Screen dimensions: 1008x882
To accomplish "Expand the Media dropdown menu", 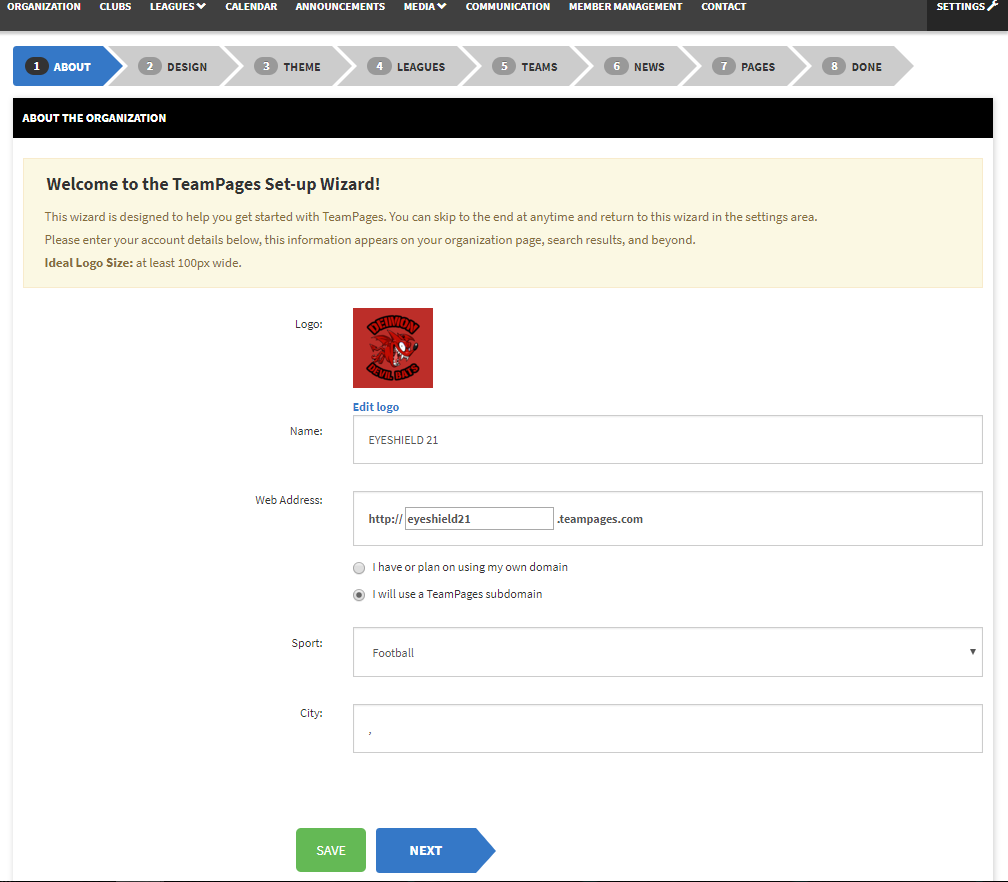I will click(424, 7).
